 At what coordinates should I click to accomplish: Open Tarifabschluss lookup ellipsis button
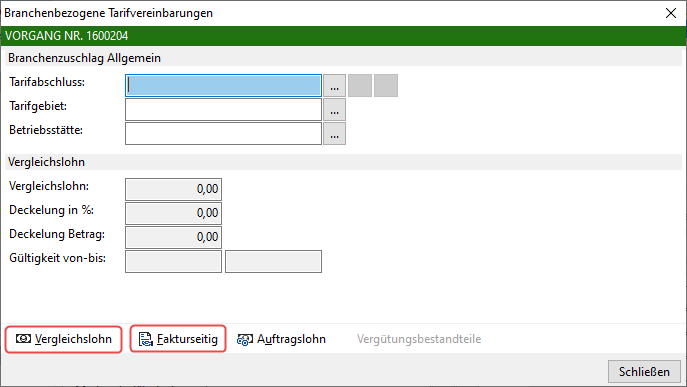point(334,85)
